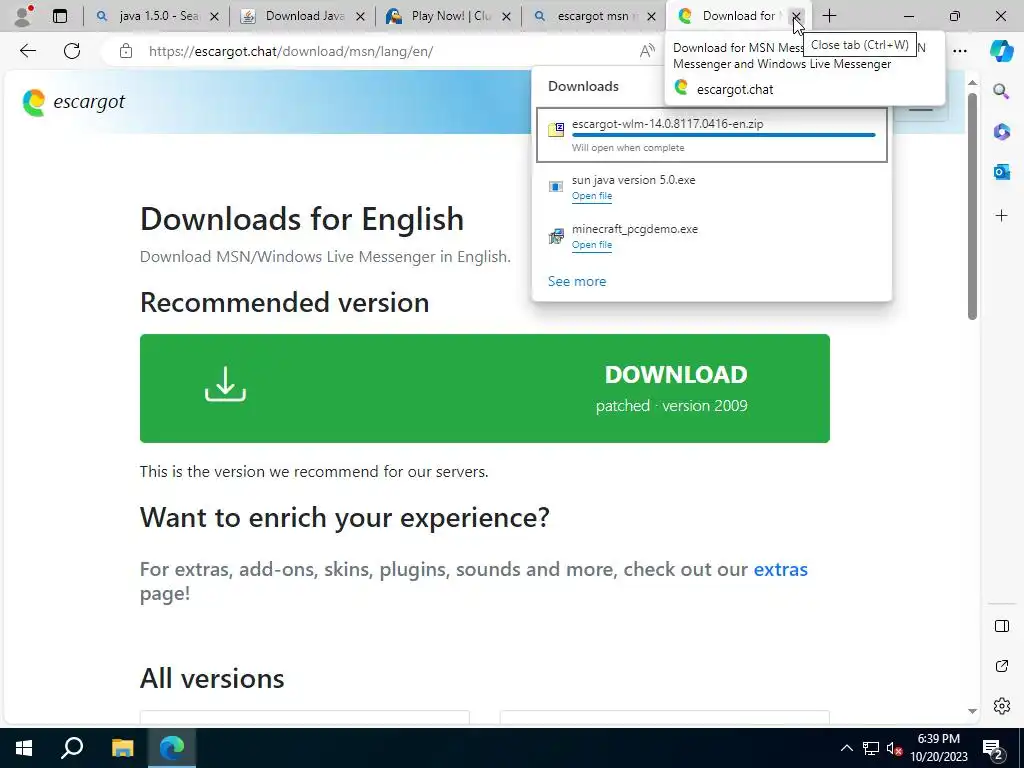The image size is (1024, 768).
Task: Open the escargot site hamburger menu
Action: pos(921,108)
